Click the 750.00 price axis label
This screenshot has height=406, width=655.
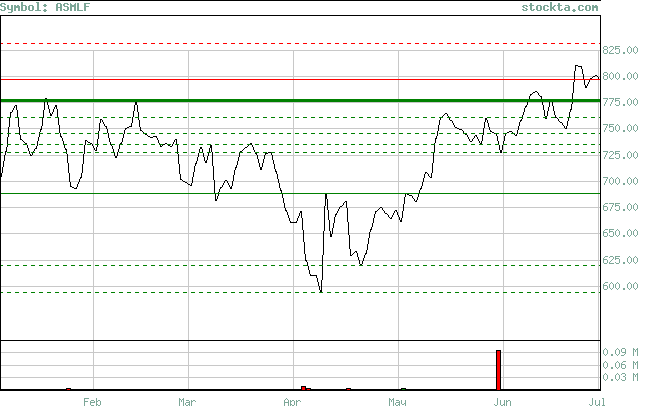[x=620, y=128]
